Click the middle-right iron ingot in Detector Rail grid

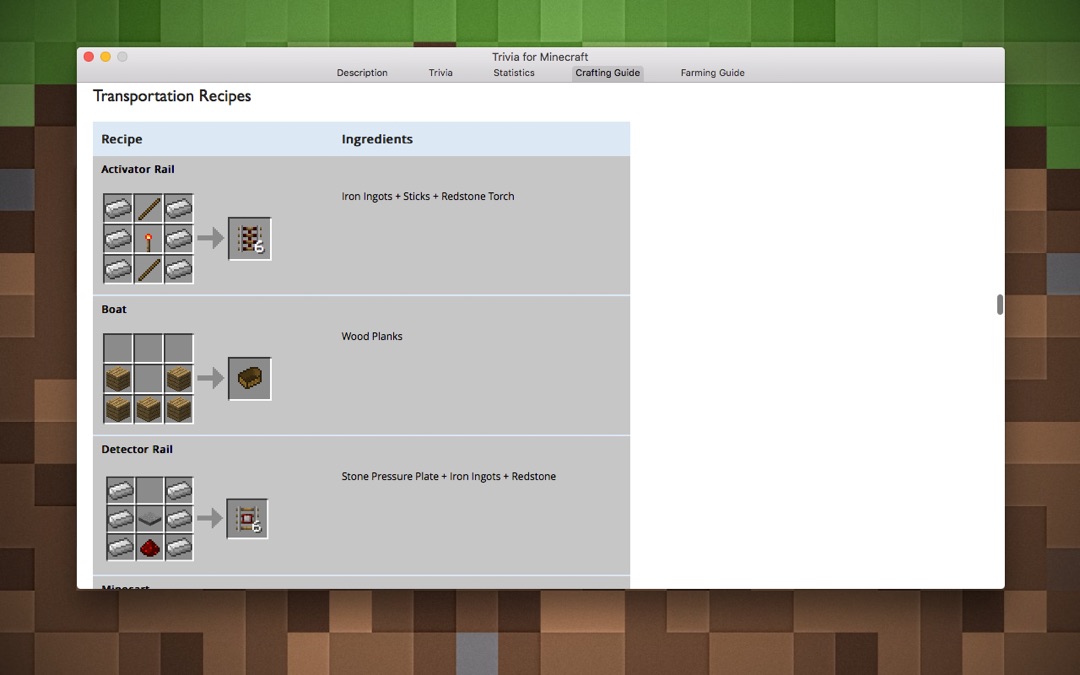tap(178, 519)
